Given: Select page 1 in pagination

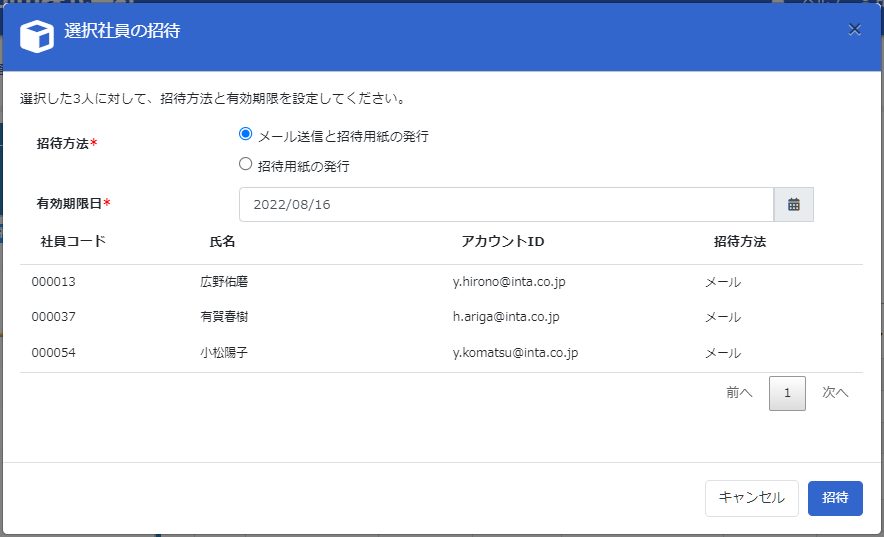Looking at the screenshot, I should [x=787, y=393].
